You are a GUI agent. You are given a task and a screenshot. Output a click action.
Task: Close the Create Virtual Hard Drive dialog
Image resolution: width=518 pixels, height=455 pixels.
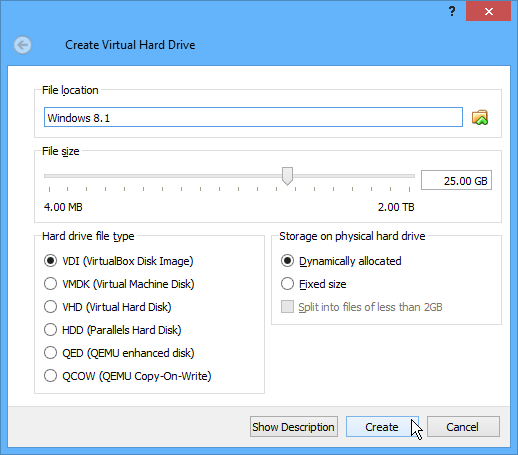(488, 11)
